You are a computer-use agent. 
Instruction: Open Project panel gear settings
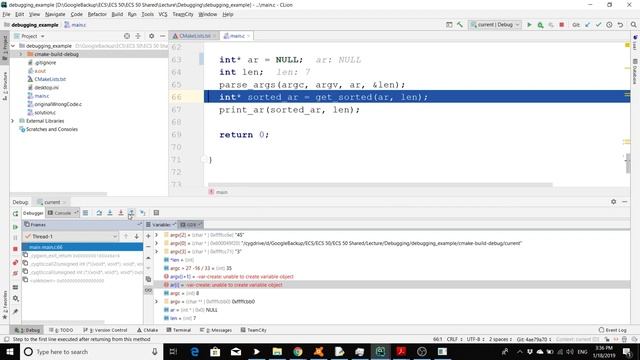coord(151,36)
